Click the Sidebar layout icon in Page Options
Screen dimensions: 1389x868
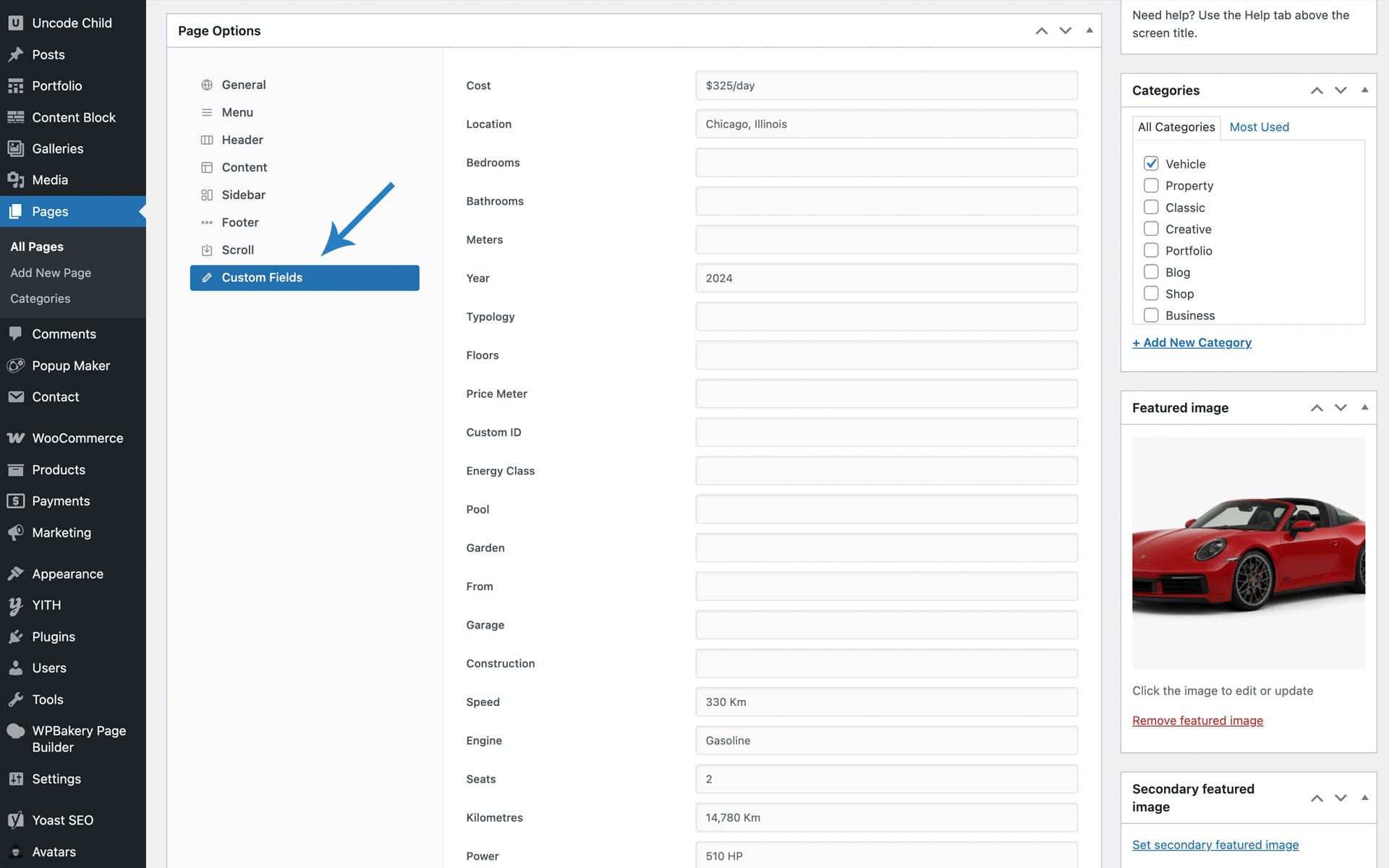click(x=207, y=195)
